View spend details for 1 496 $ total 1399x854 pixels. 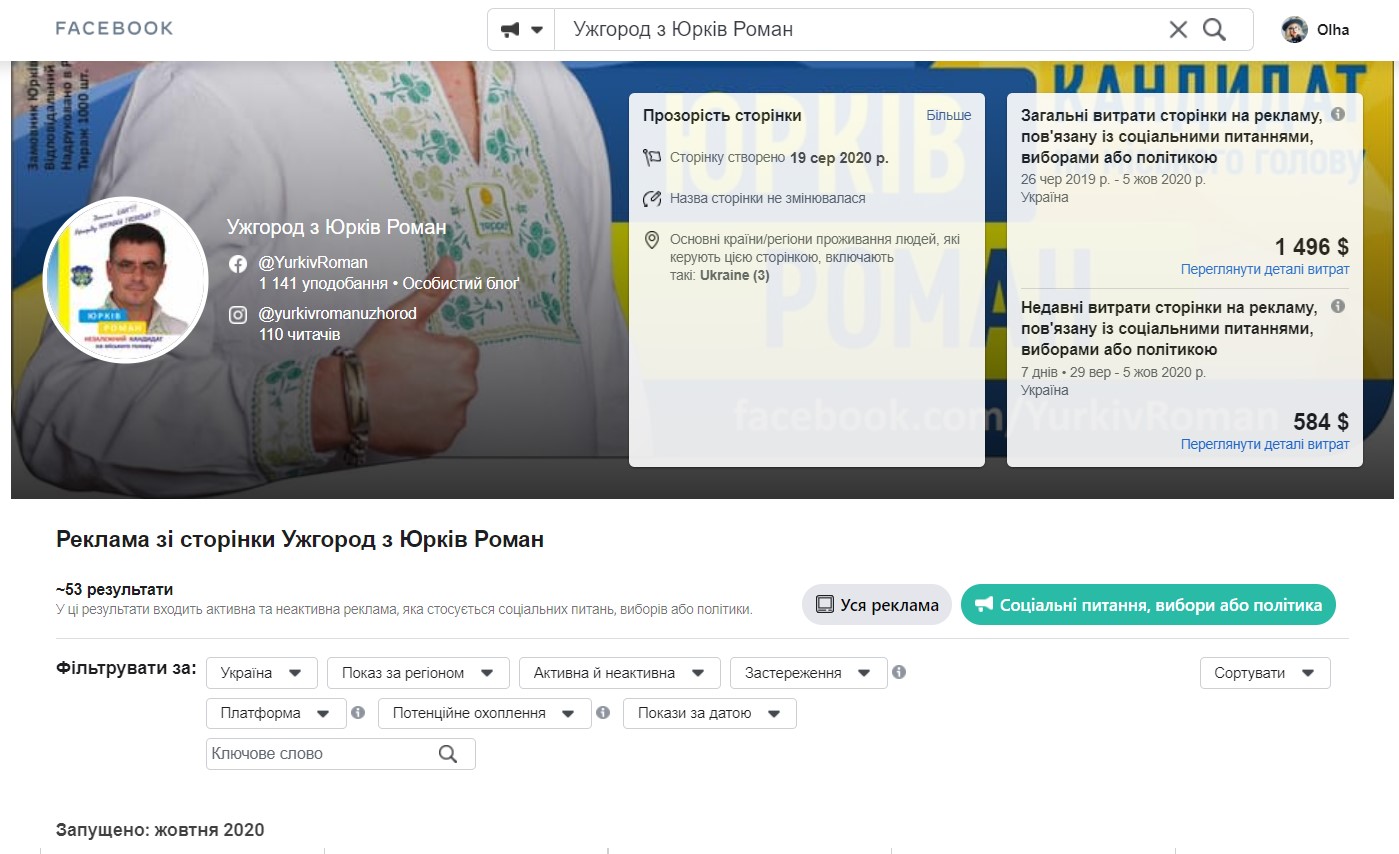1265,269
